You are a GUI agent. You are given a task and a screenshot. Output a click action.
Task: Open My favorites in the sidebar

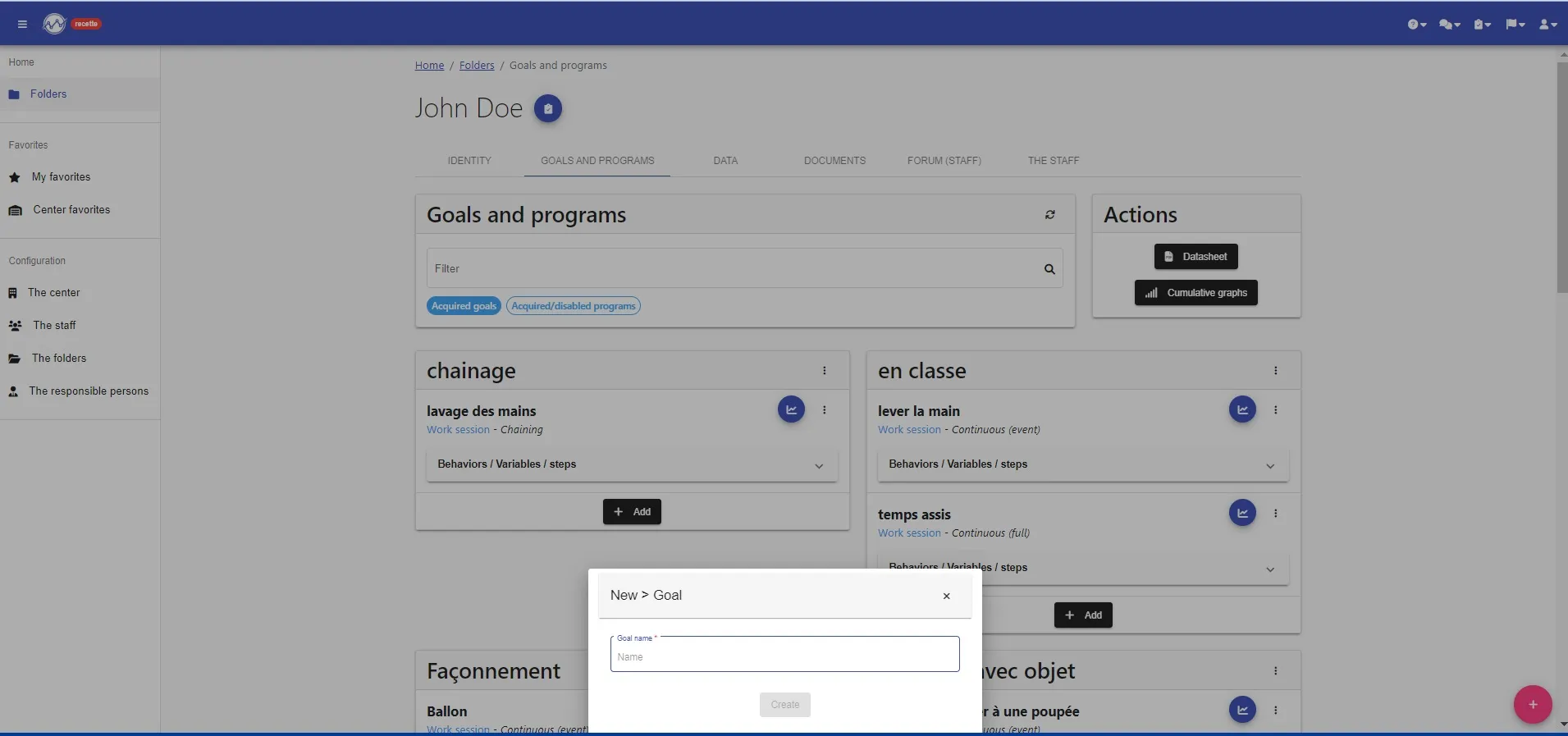click(80, 177)
